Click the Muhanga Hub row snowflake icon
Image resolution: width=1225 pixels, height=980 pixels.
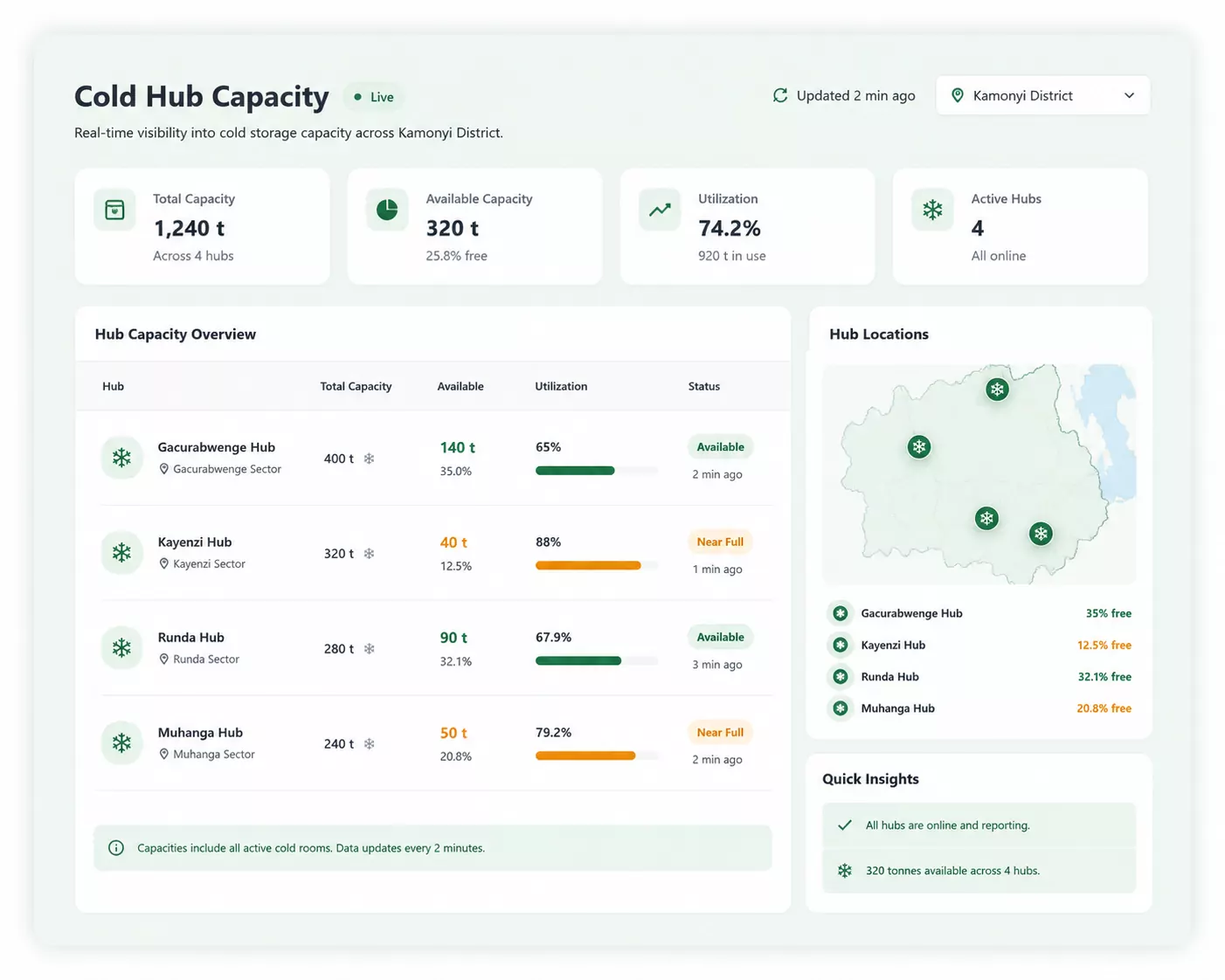pos(121,743)
